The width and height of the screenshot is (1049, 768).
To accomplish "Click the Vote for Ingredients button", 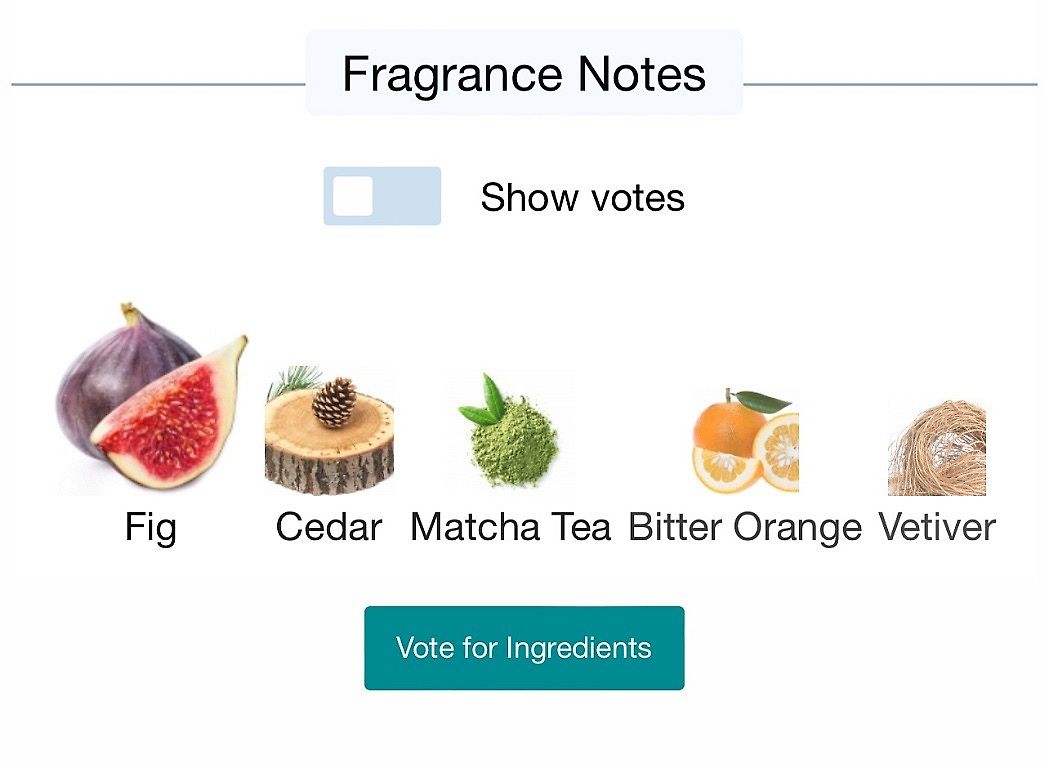I will coord(524,648).
